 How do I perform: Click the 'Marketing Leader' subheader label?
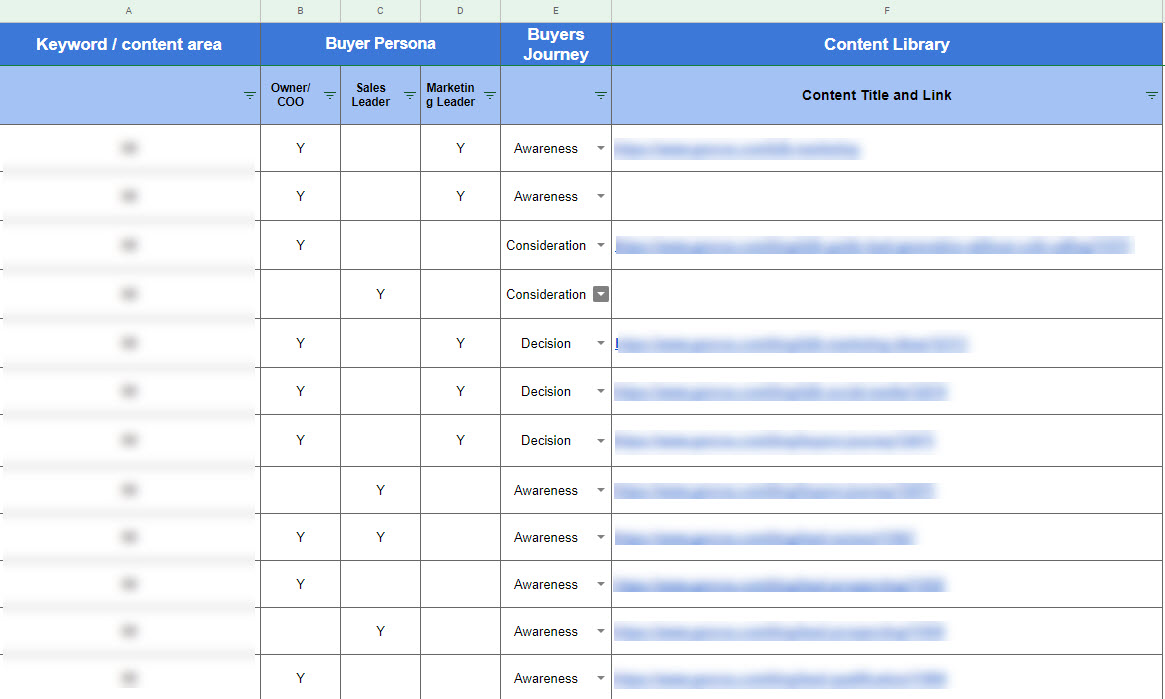(x=450, y=95)
